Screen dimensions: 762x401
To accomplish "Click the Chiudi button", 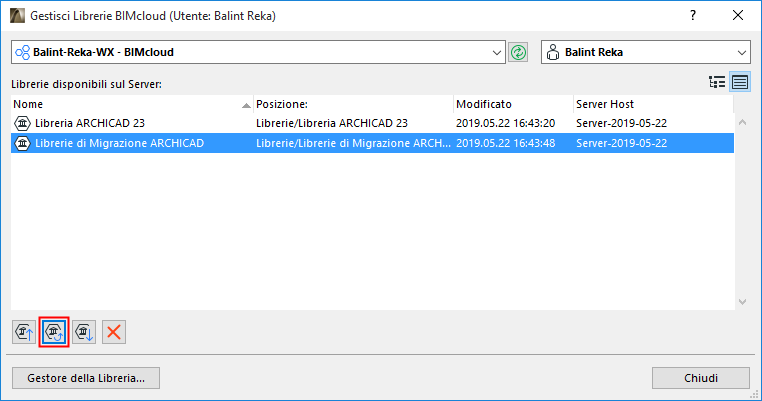I will [701, 378].
